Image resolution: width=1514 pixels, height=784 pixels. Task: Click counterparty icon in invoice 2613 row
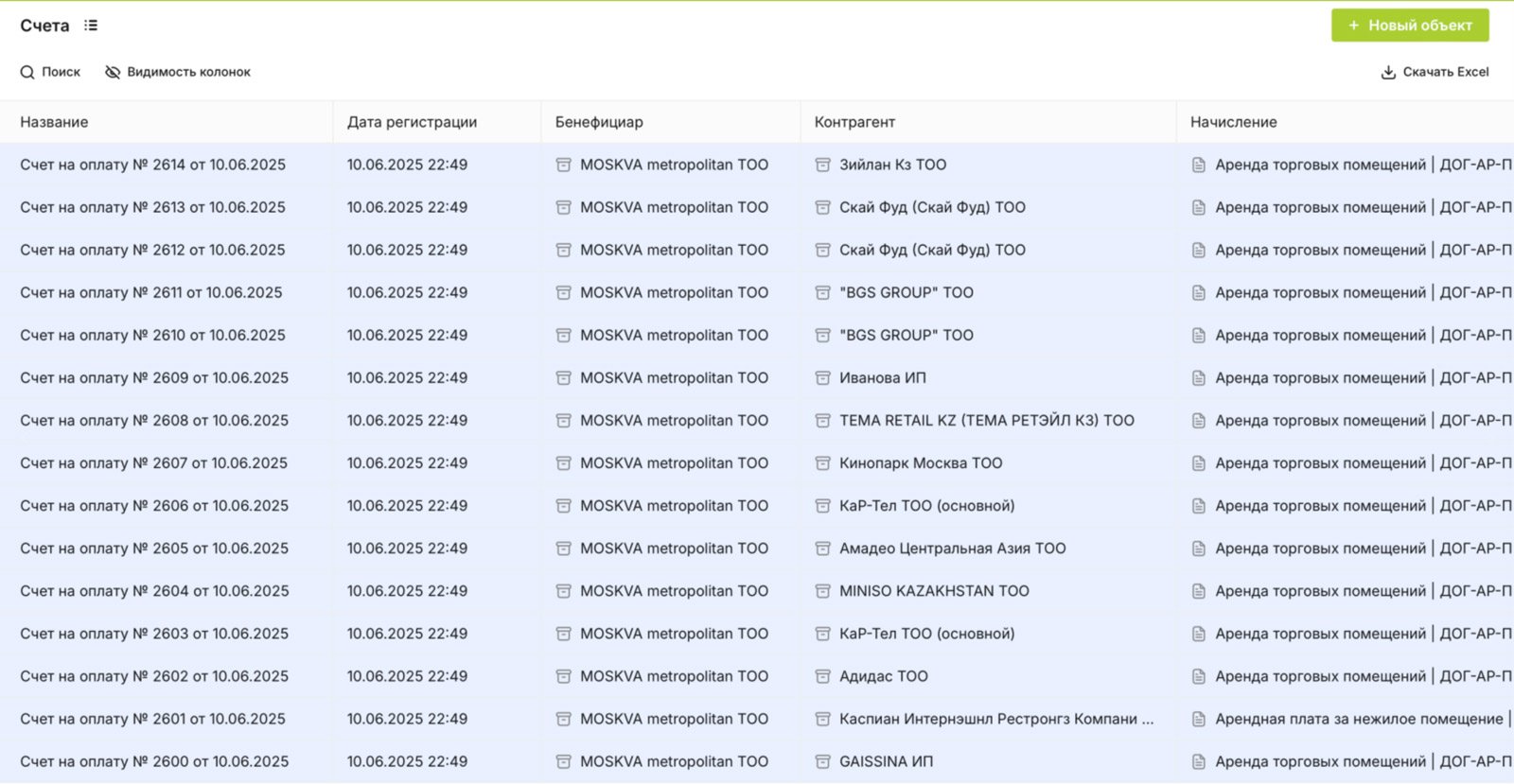coord(822,207)
